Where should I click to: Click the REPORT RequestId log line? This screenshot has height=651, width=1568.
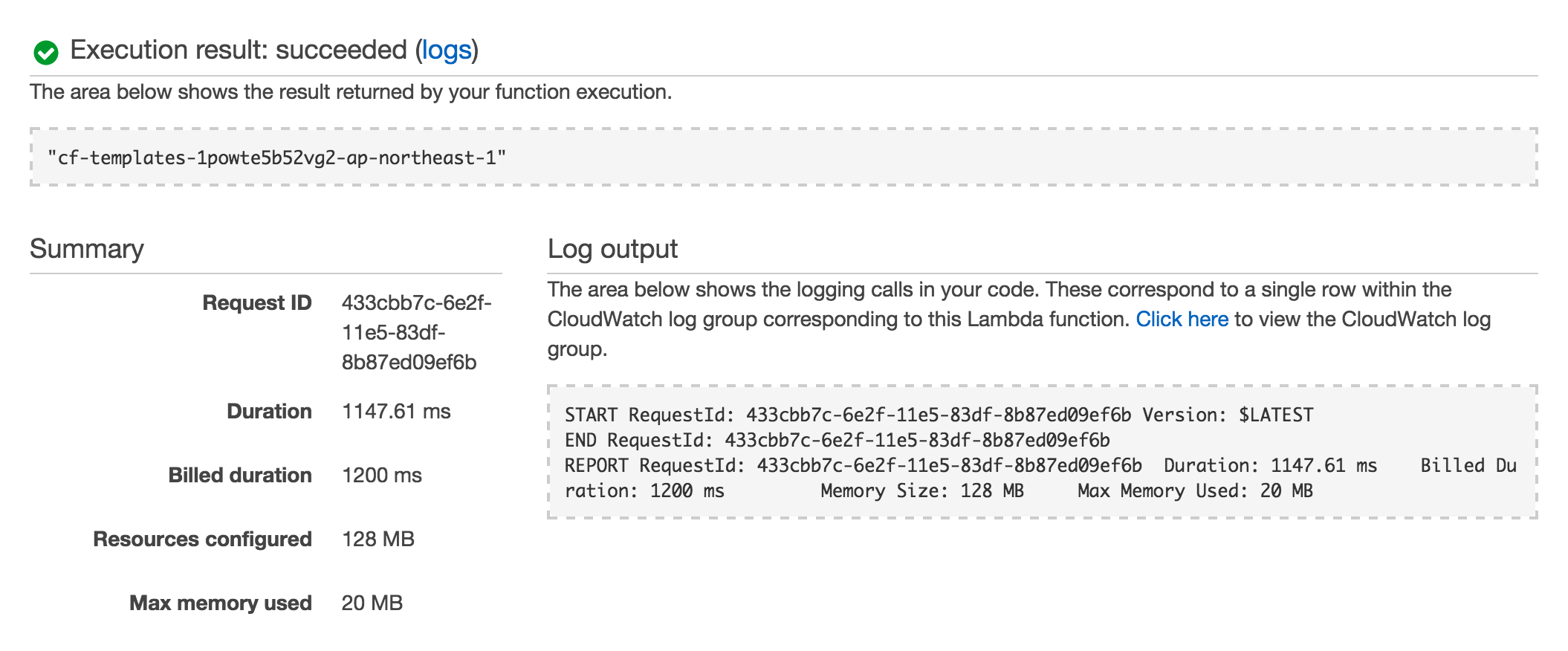pos(1040,478)
